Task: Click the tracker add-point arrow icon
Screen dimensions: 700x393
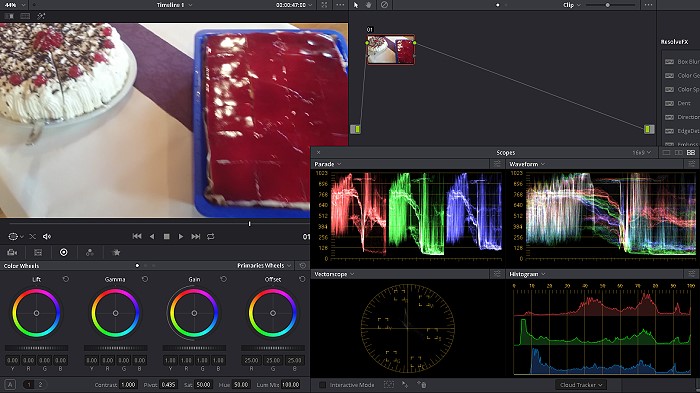Action: pos(405,385)
